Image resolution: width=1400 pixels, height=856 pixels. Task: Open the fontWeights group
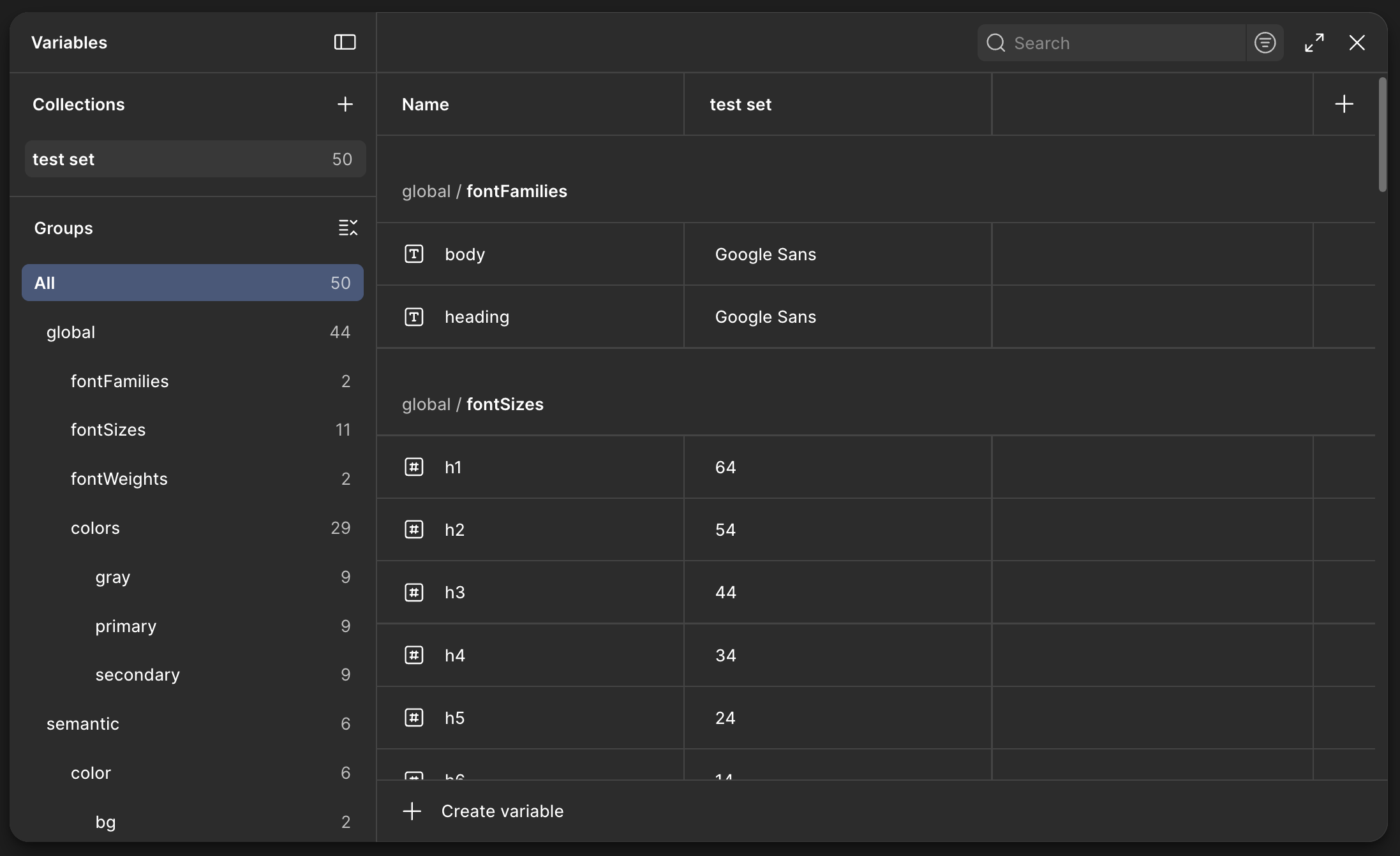(193, 478)
